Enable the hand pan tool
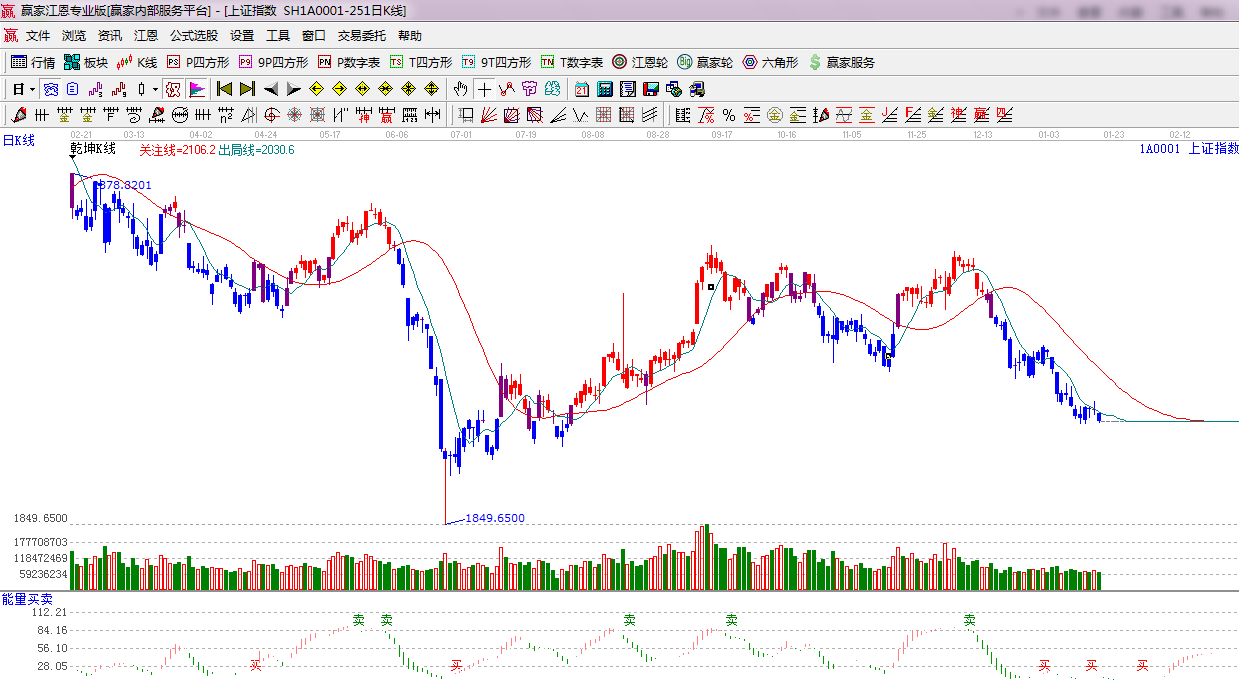Image resolution: width=1239 pixels, height=685 pixels. tap(460, 89)
